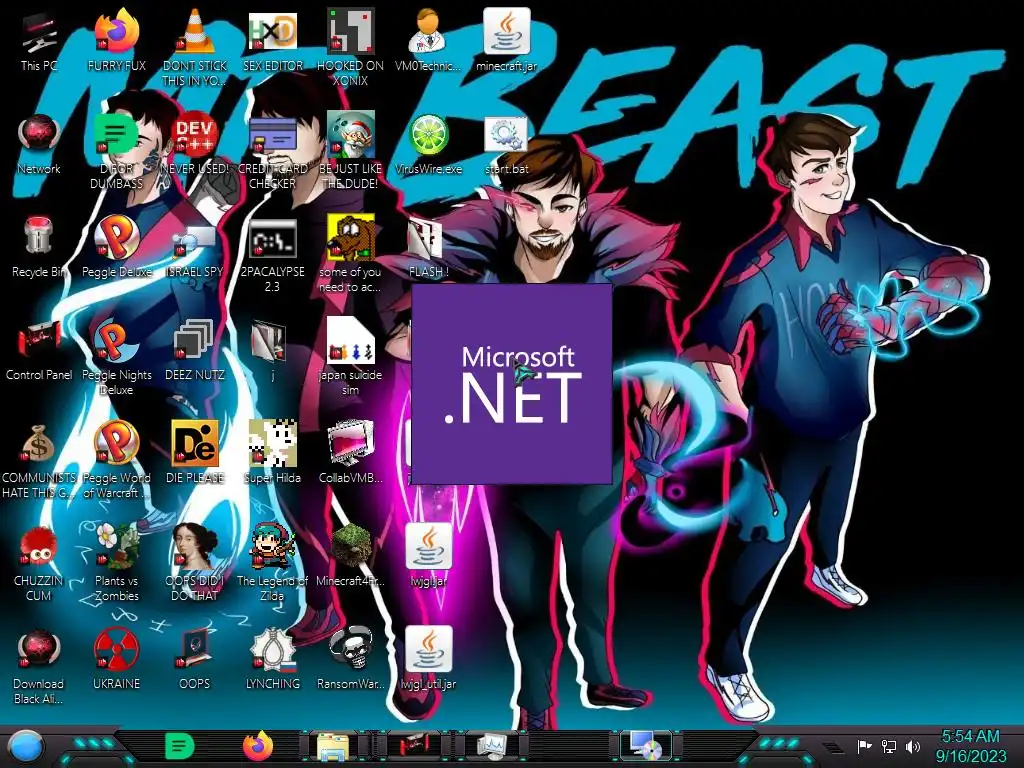
Task: Open the green chat app on taskbar
Action: point(179,746)
